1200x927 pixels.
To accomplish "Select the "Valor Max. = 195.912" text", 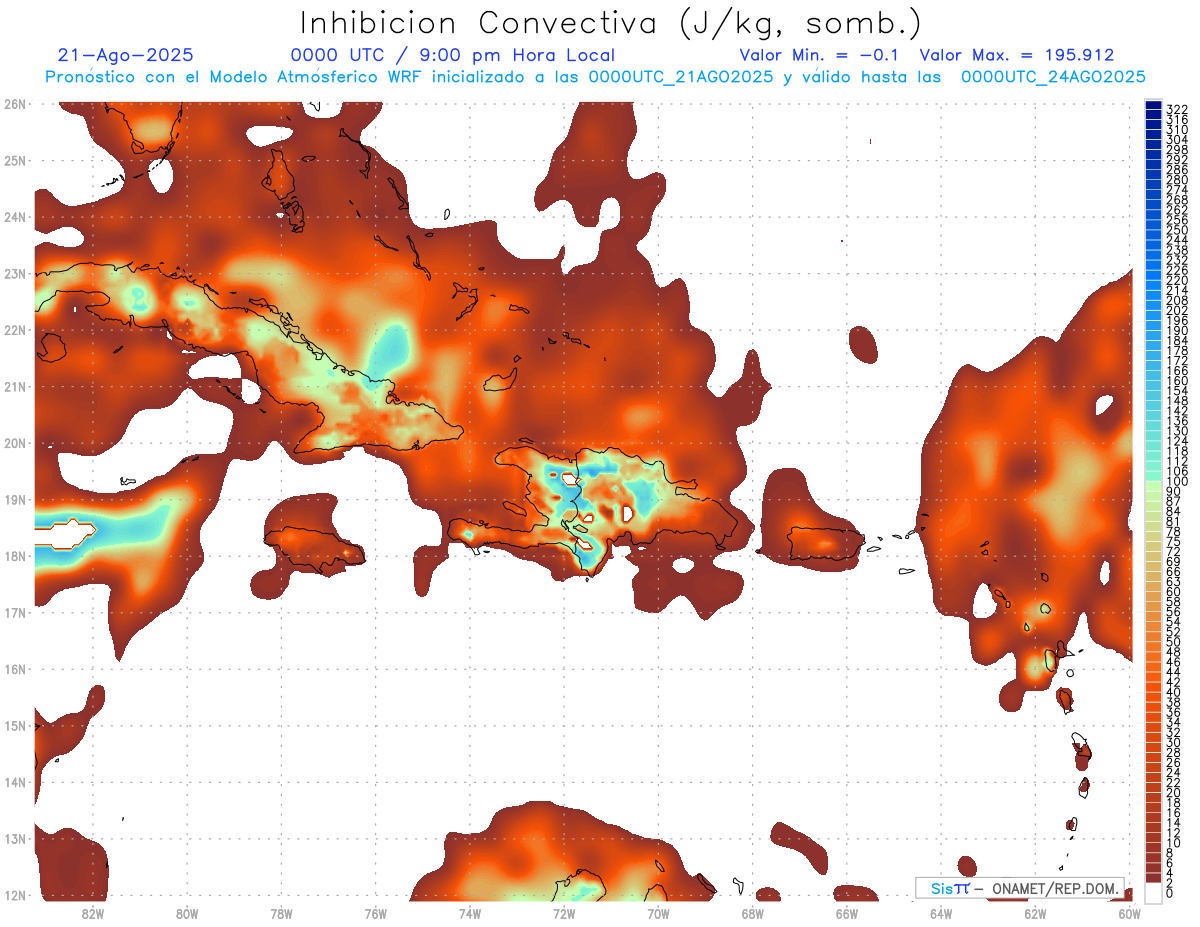I will click(1017, 56).
